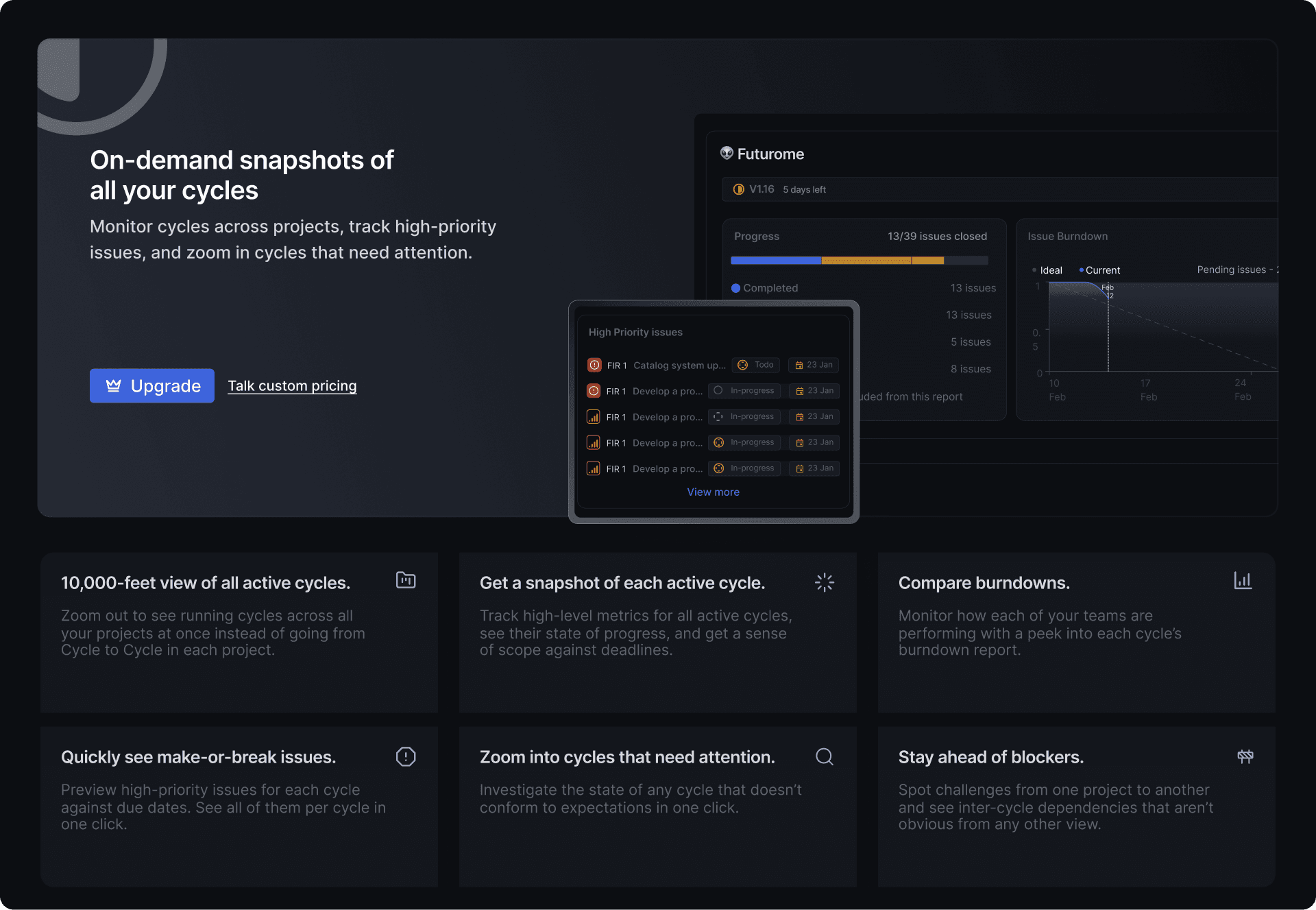Click View more in High Priority issues
The image size is (1316, 910).
(x=714, y=492)
